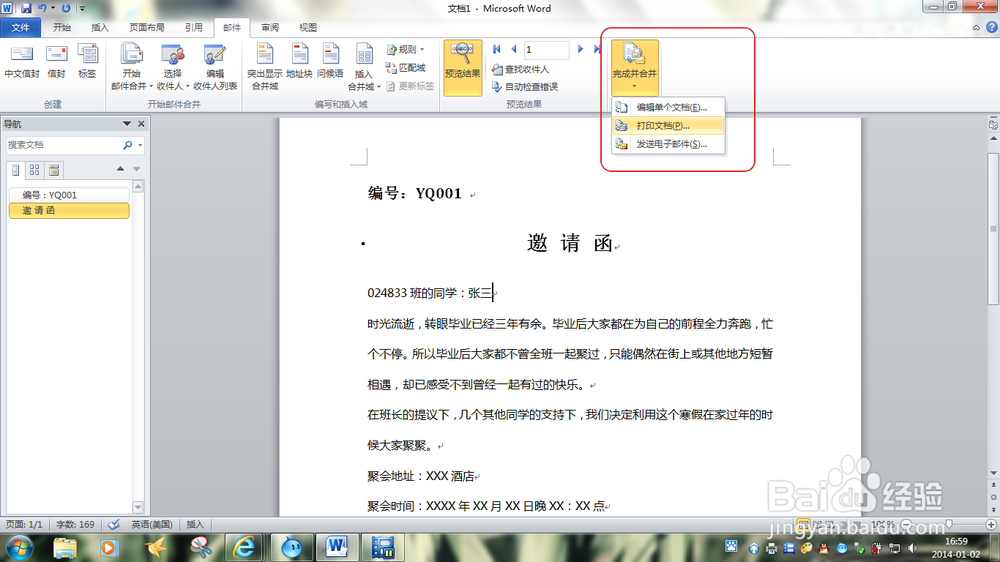The image size is (1000, 562).
Task: Switch to the 插入 insert tab
Action: coord(100,27)
